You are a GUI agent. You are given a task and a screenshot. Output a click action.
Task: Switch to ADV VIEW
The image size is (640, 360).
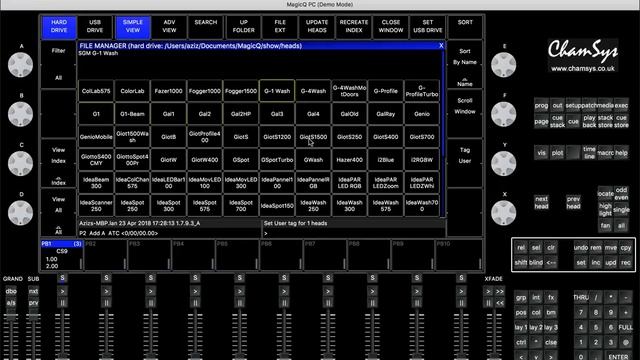point(169,27)
